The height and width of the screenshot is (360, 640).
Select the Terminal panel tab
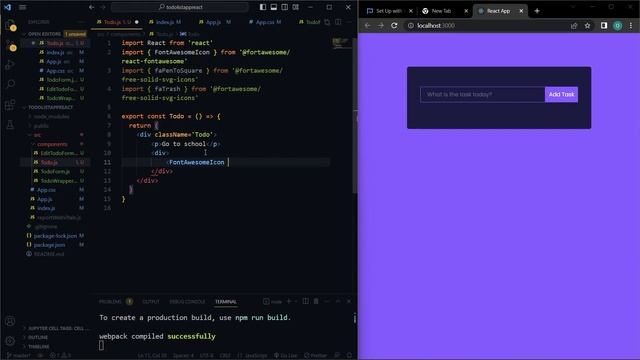(226, 302)
